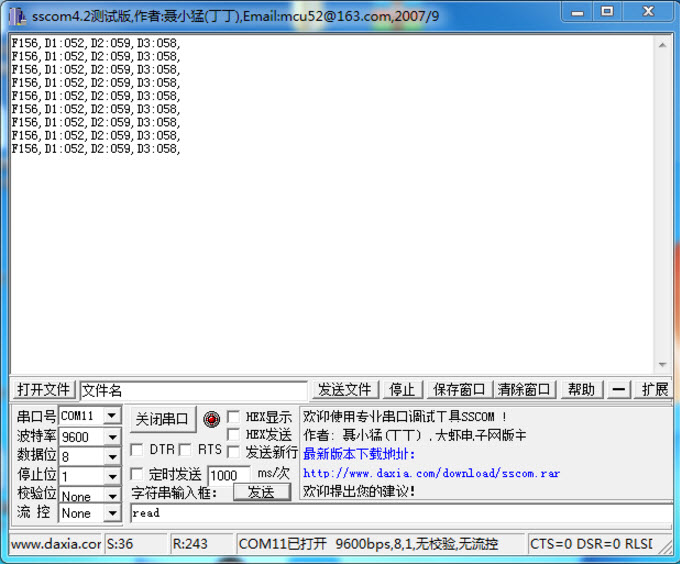The image size is (680, 564).
Task: Click the string input field containing read
Action: [x=401, y=513]
